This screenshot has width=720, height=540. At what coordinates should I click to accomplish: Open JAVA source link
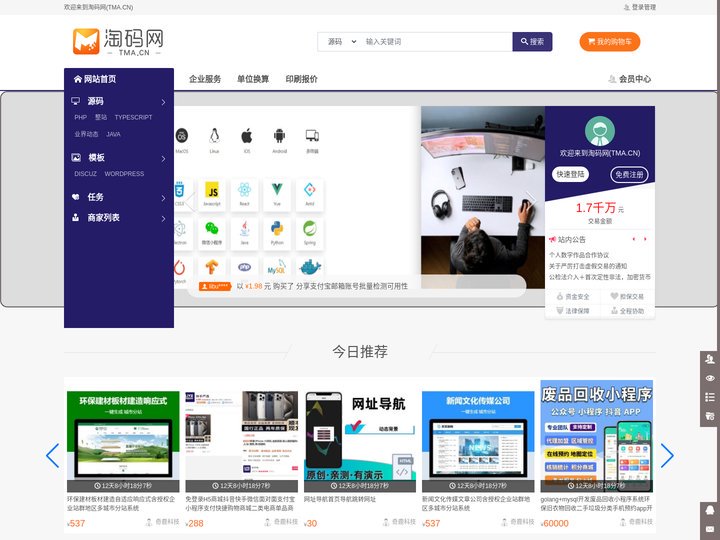pos(113,135)
